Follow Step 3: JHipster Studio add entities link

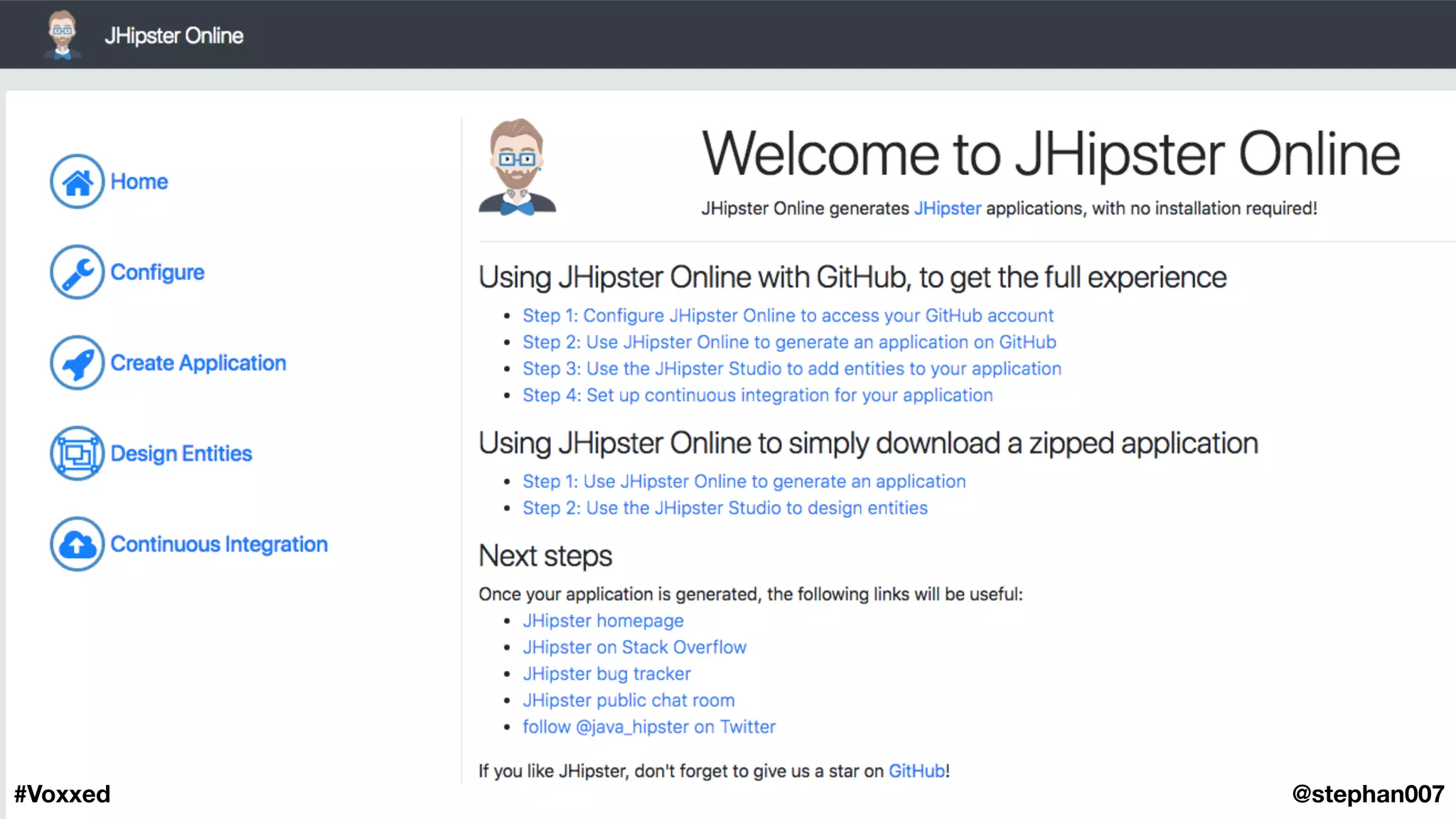click(791, 369)
